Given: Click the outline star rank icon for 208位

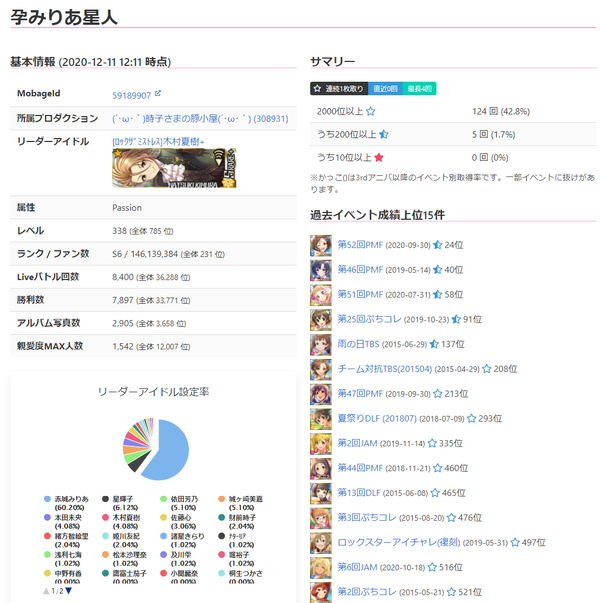Looking at the screenshot, I should click(x=487, y=369).
